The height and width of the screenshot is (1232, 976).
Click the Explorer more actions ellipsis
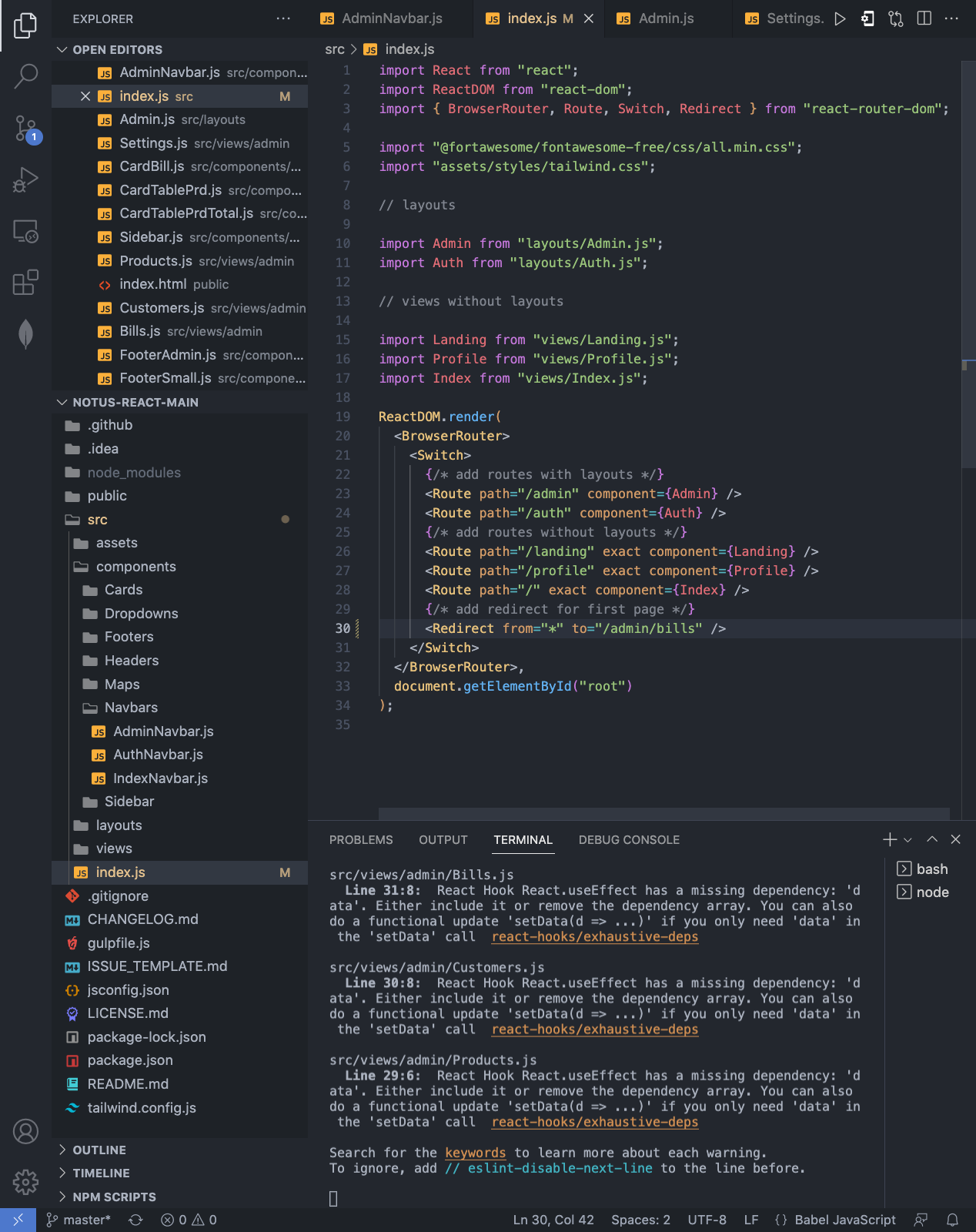283,18
